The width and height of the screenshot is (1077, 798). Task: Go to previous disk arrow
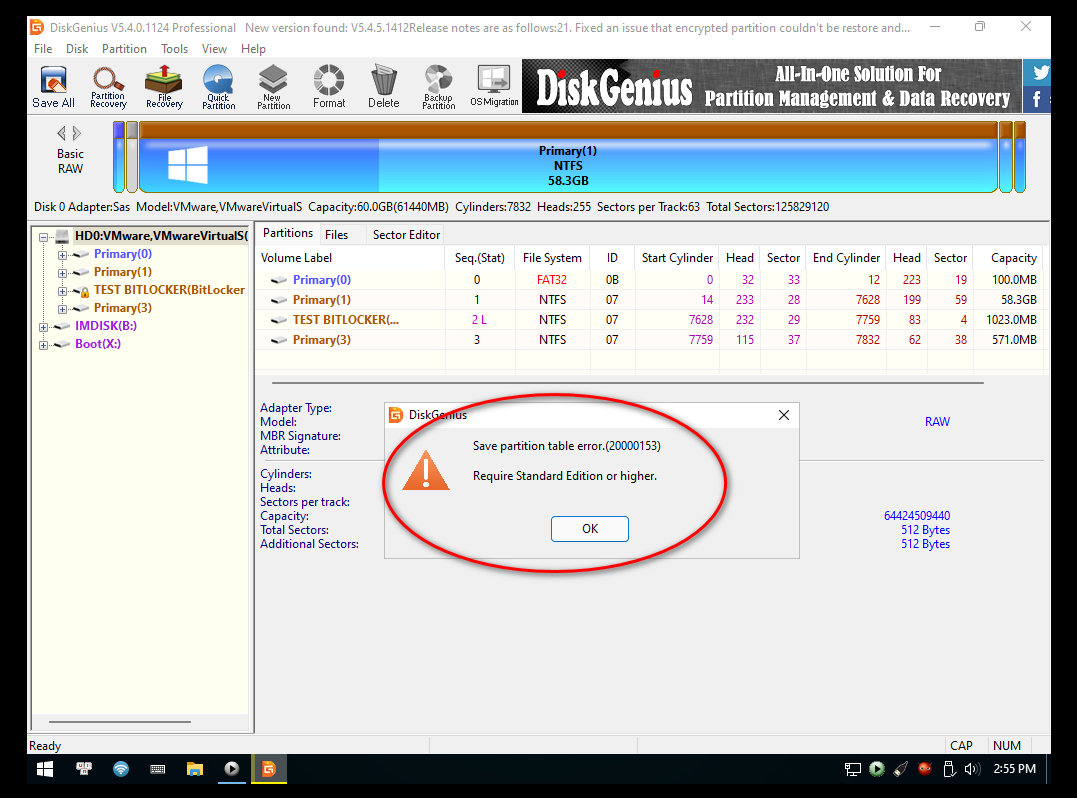(62, 133)
